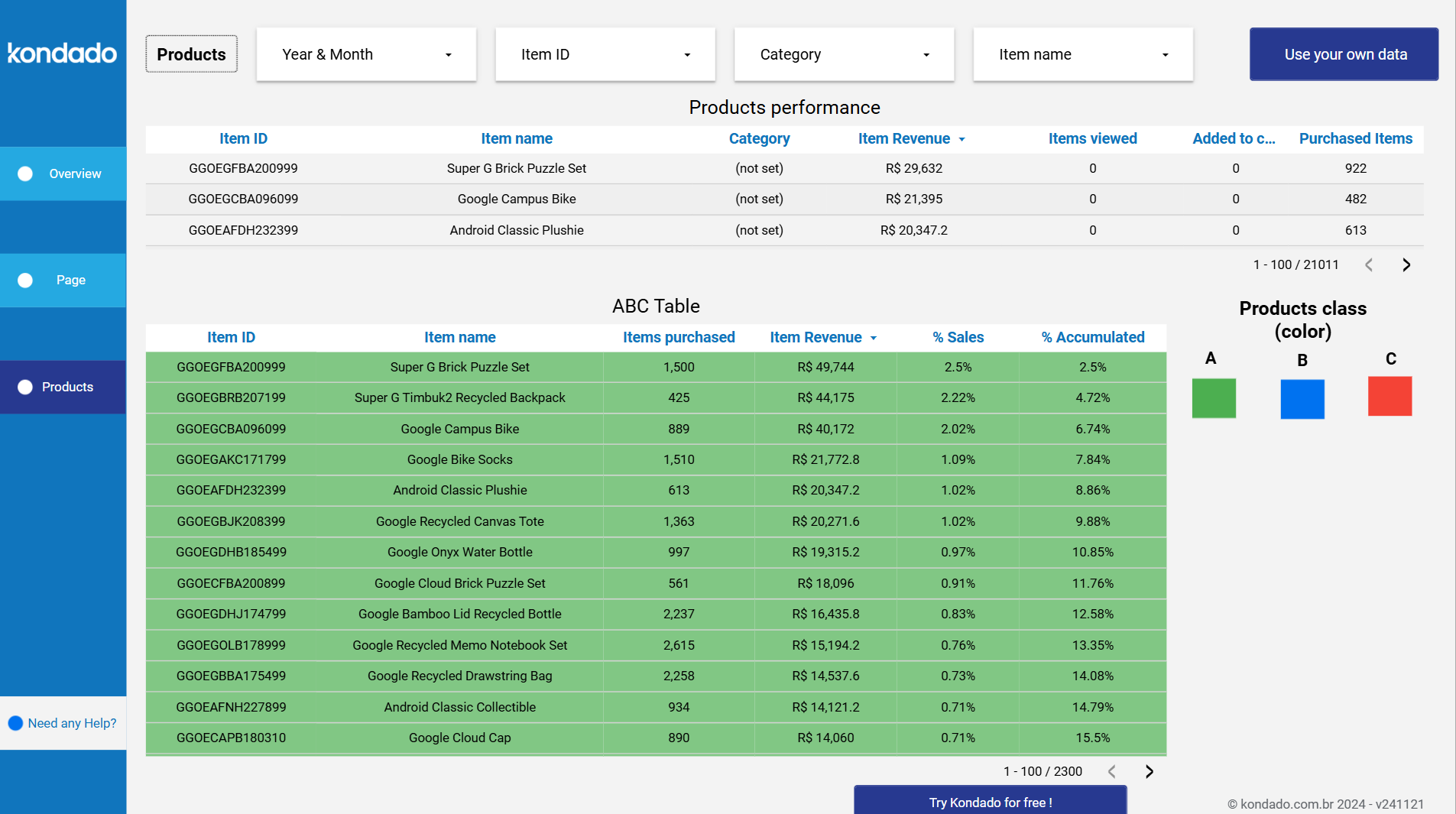Open the Year & Month filter dropdown

click(366, 54)
